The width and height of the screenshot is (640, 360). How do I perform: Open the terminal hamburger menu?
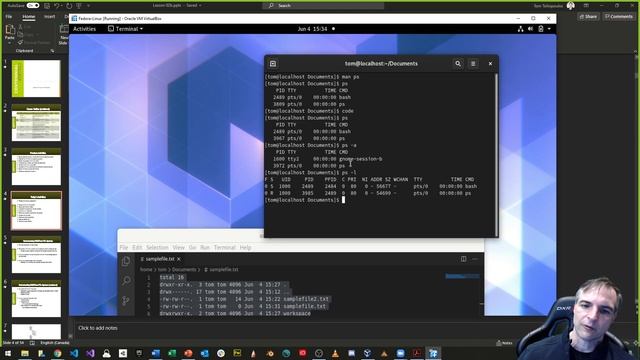point(473,64)
